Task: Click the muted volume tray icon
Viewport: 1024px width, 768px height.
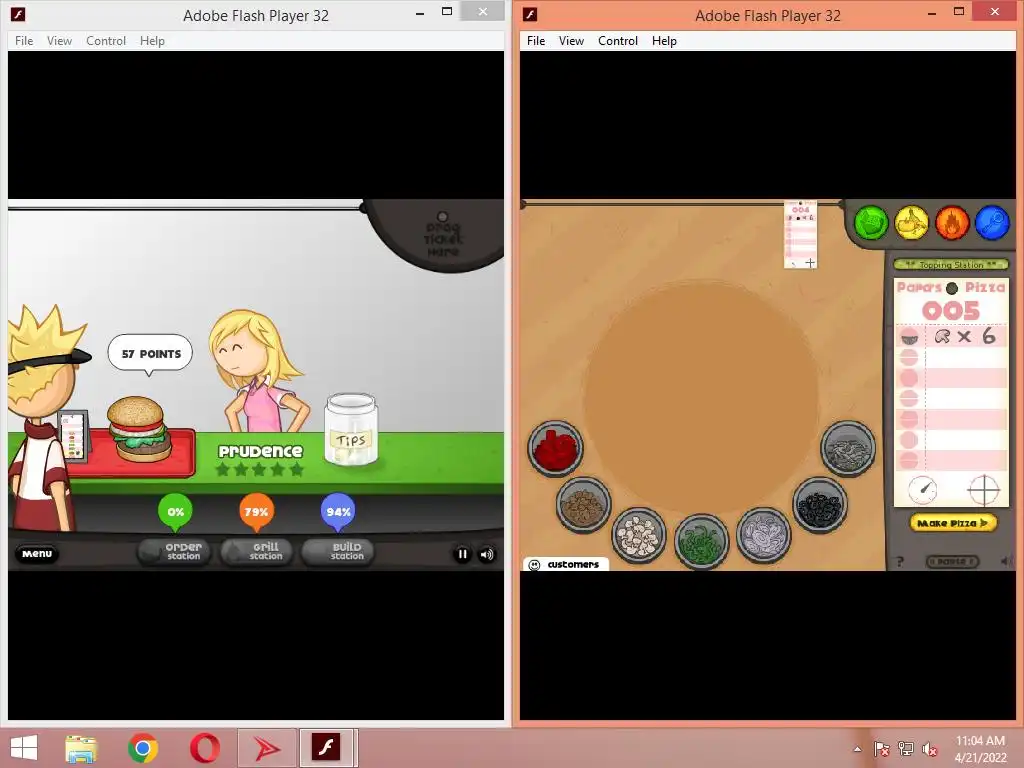Action: pos(930,749)
